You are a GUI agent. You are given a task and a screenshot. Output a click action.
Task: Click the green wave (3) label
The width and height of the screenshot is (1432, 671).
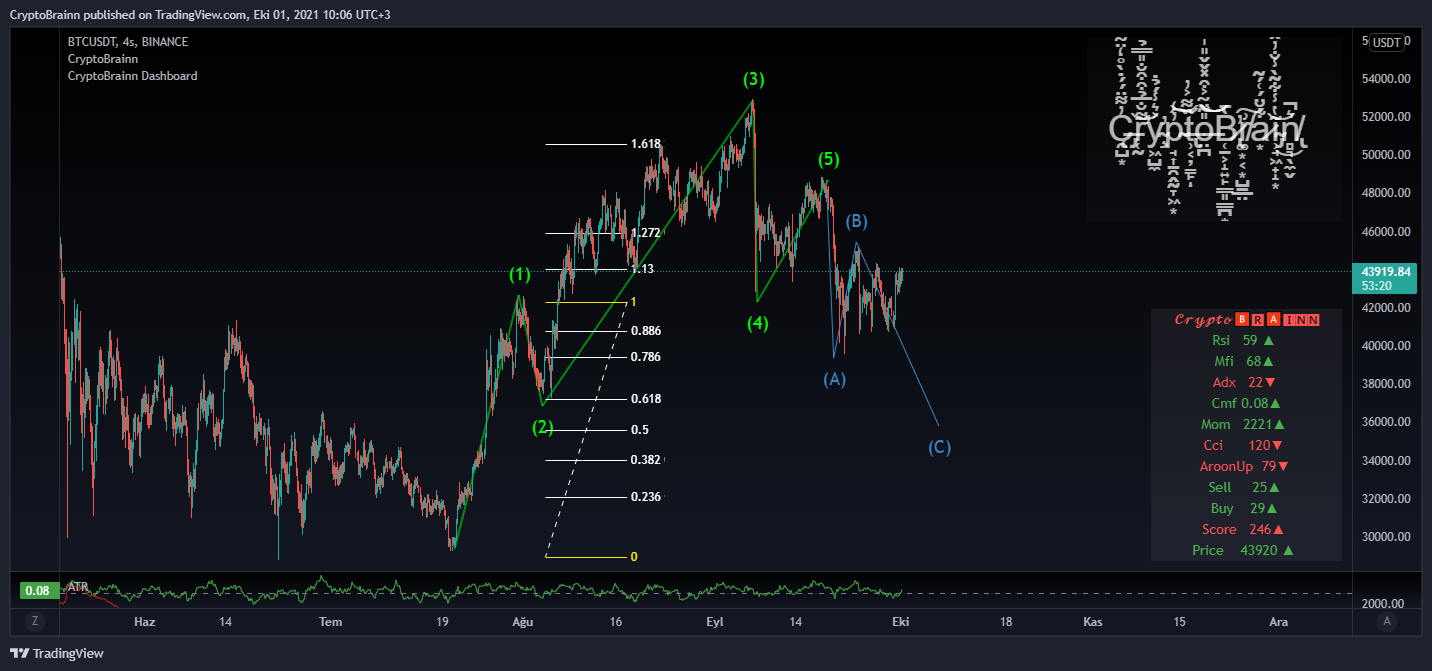[753, 79]
